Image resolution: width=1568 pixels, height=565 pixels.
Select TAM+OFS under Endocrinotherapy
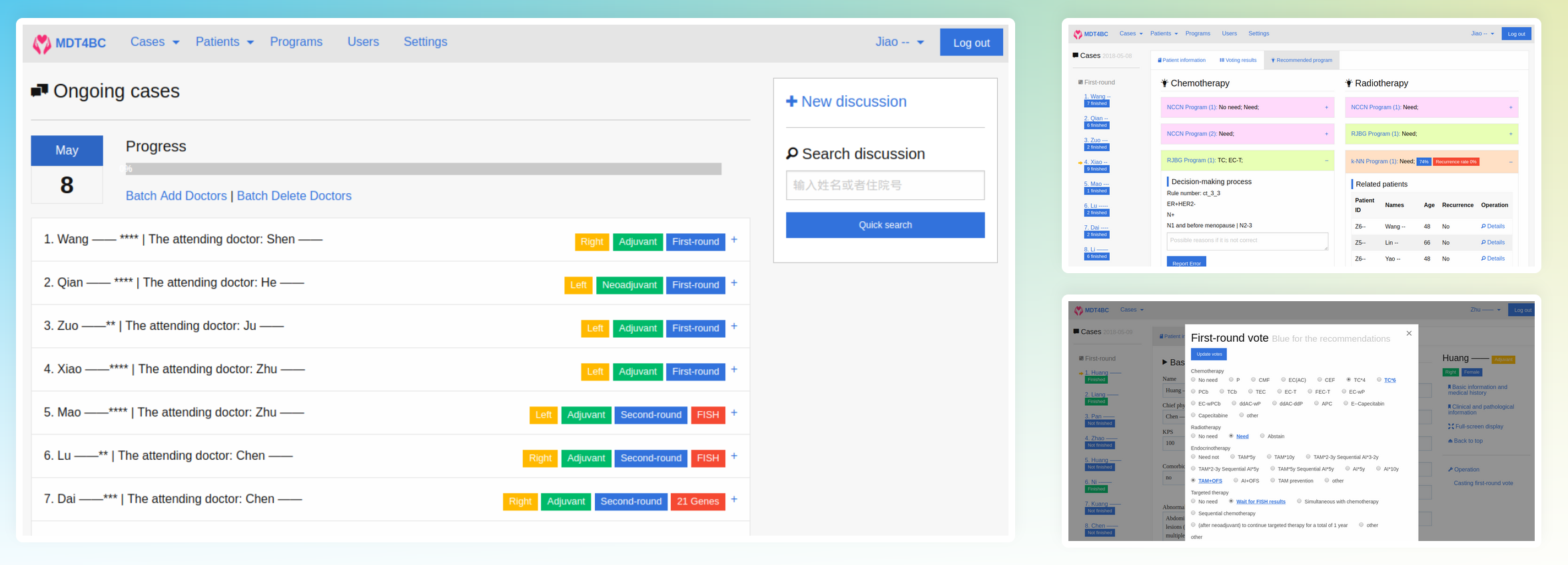click(1194, 480)
